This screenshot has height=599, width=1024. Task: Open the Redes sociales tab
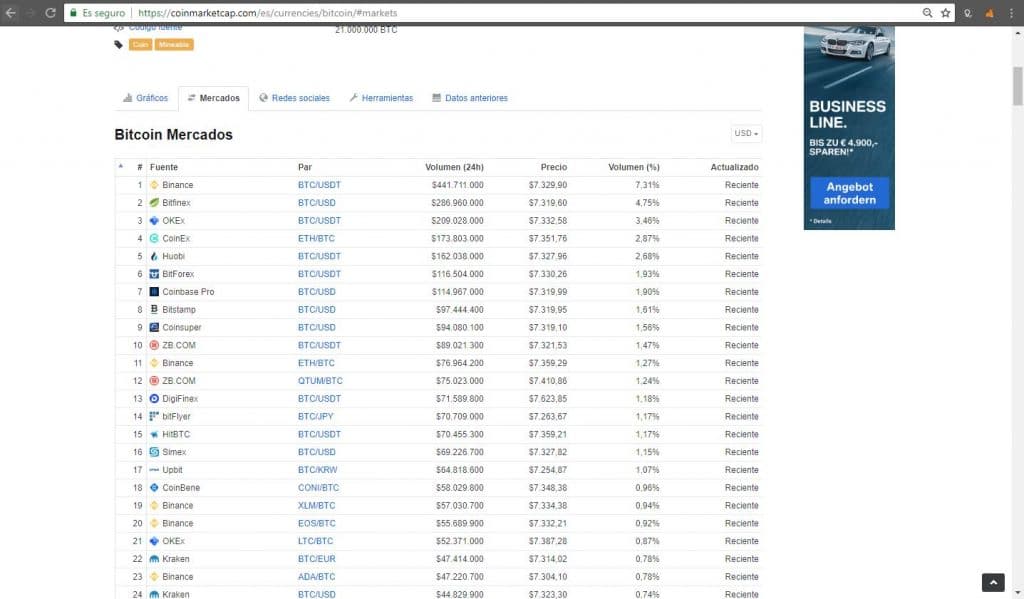(x=295, y=98)
